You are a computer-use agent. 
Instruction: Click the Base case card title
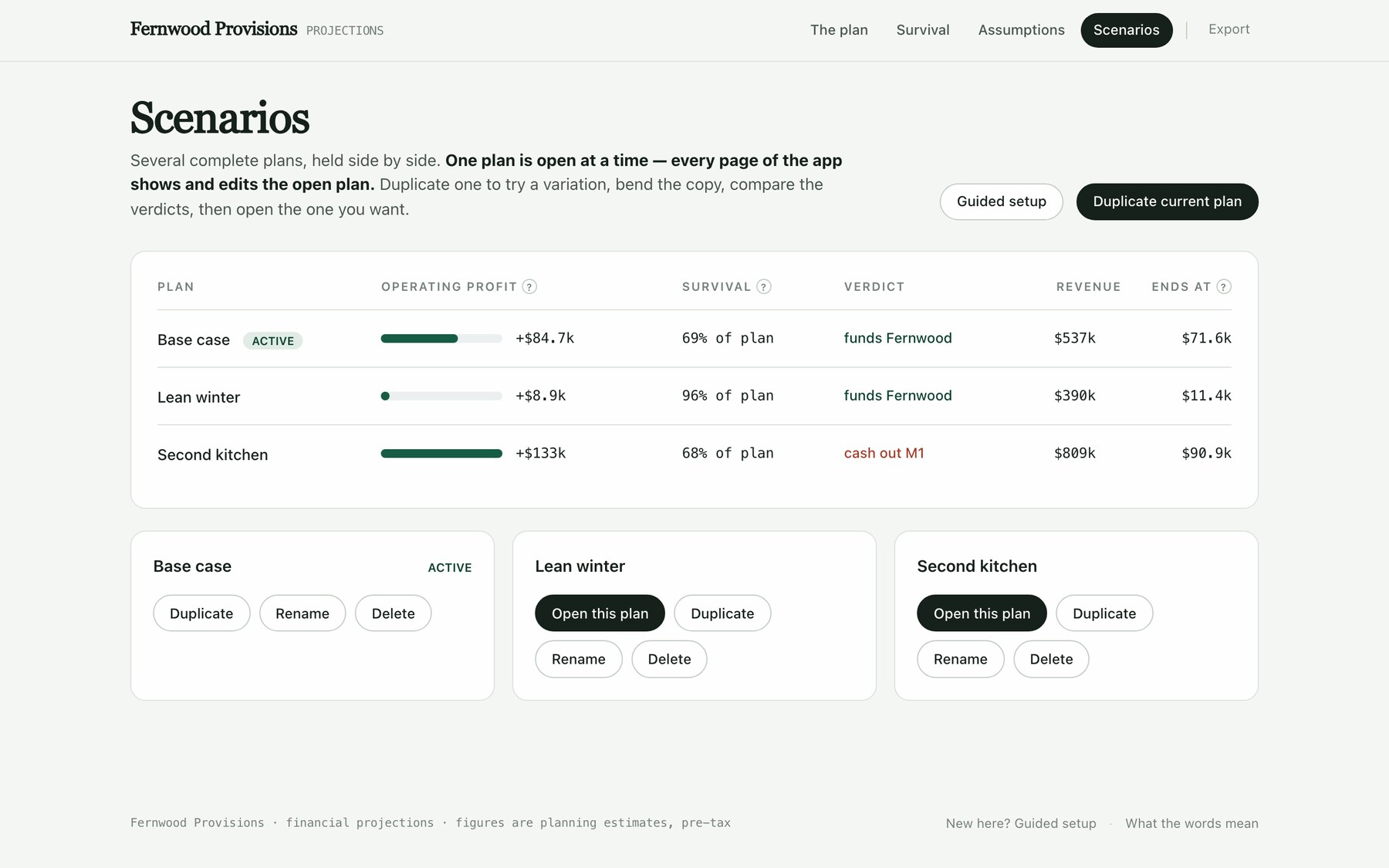coord(192,566)
